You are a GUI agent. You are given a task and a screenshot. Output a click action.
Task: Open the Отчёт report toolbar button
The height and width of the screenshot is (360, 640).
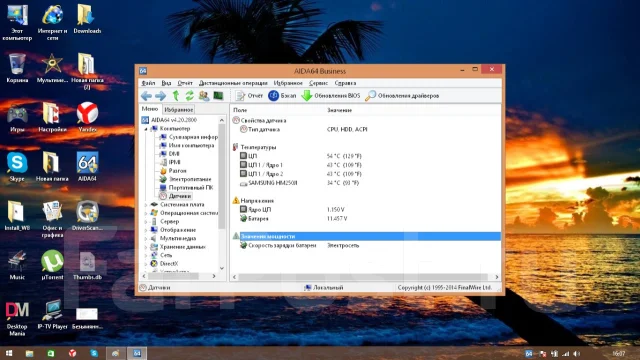tap(249, 96)
